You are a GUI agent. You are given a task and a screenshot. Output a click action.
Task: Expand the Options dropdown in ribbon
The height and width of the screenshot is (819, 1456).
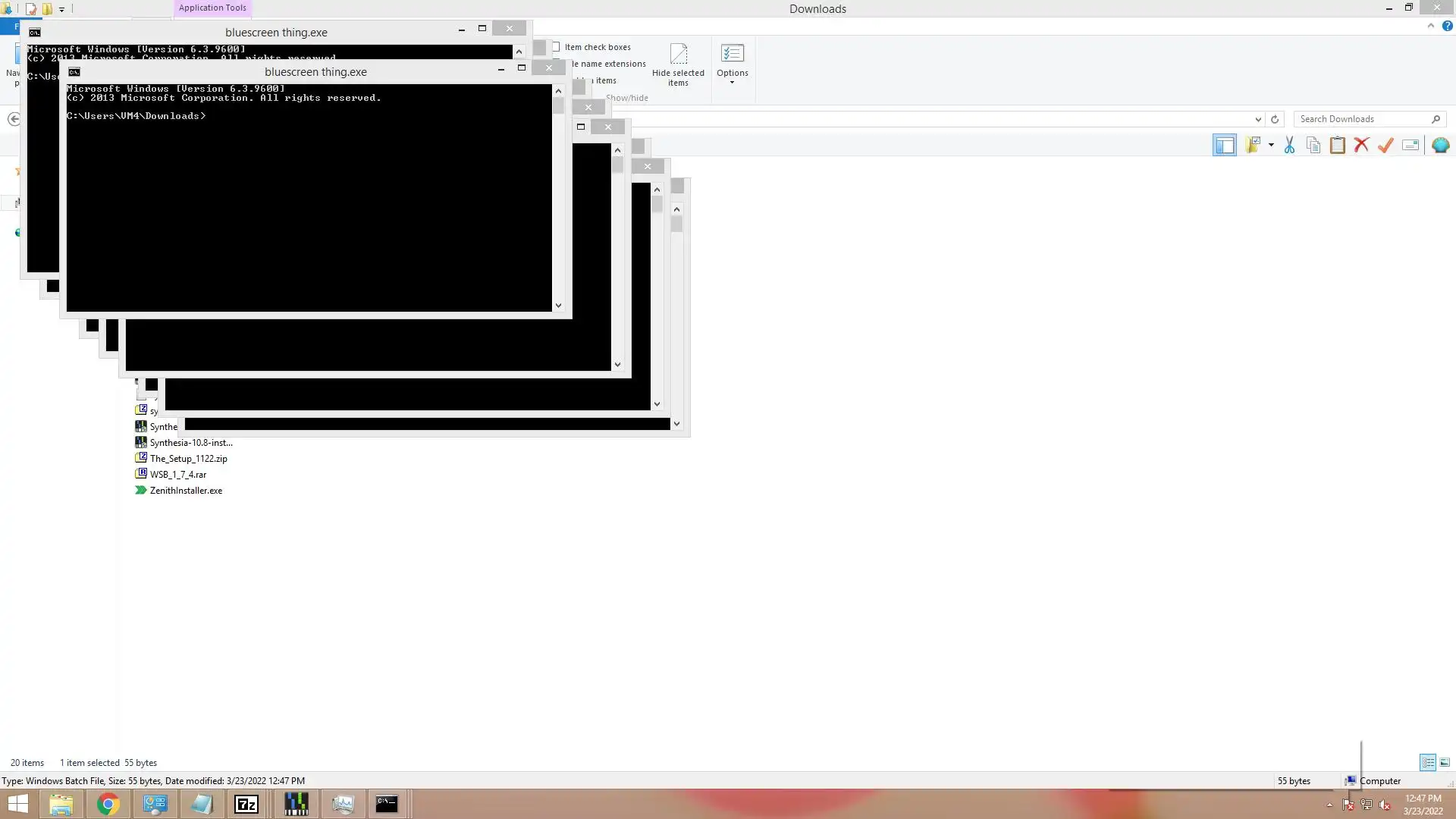pyautogui.click(x=732, y=82)
